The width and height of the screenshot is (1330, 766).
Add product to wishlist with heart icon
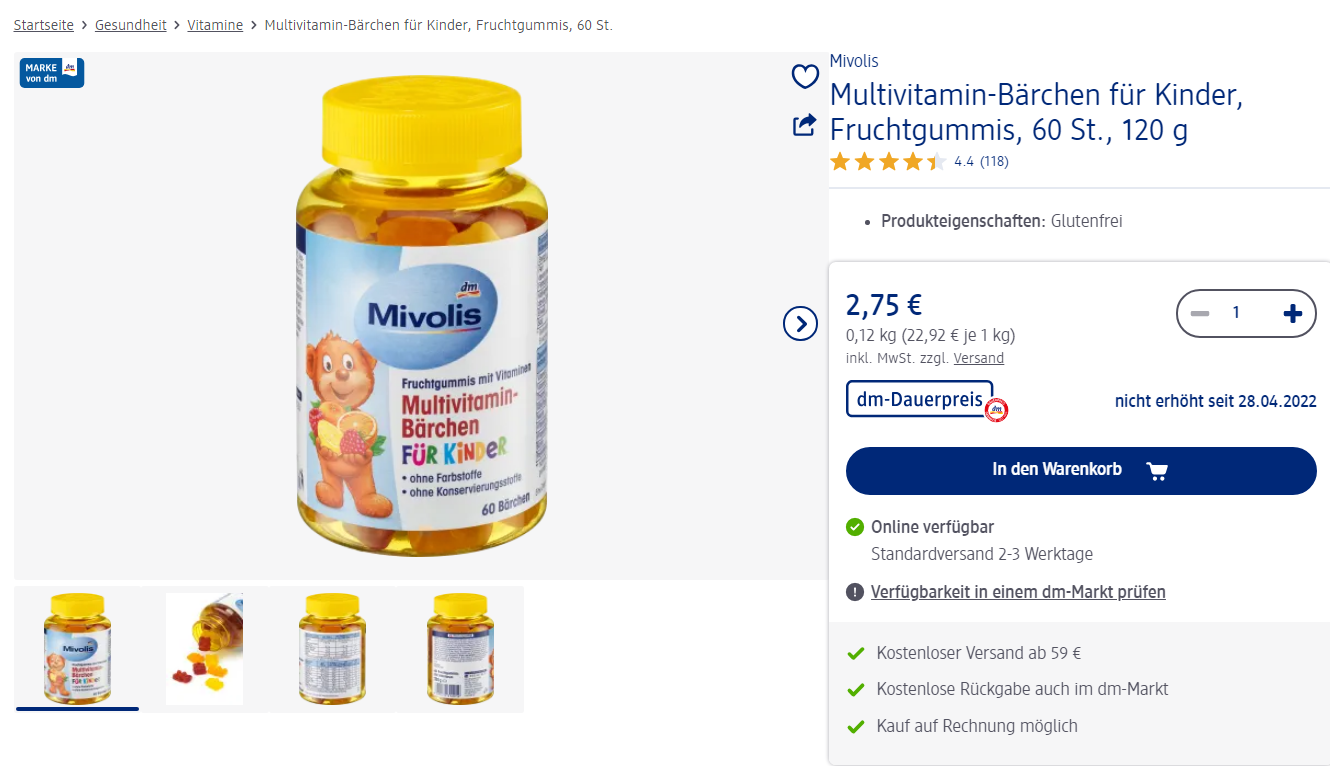click(x=805, y=76)
